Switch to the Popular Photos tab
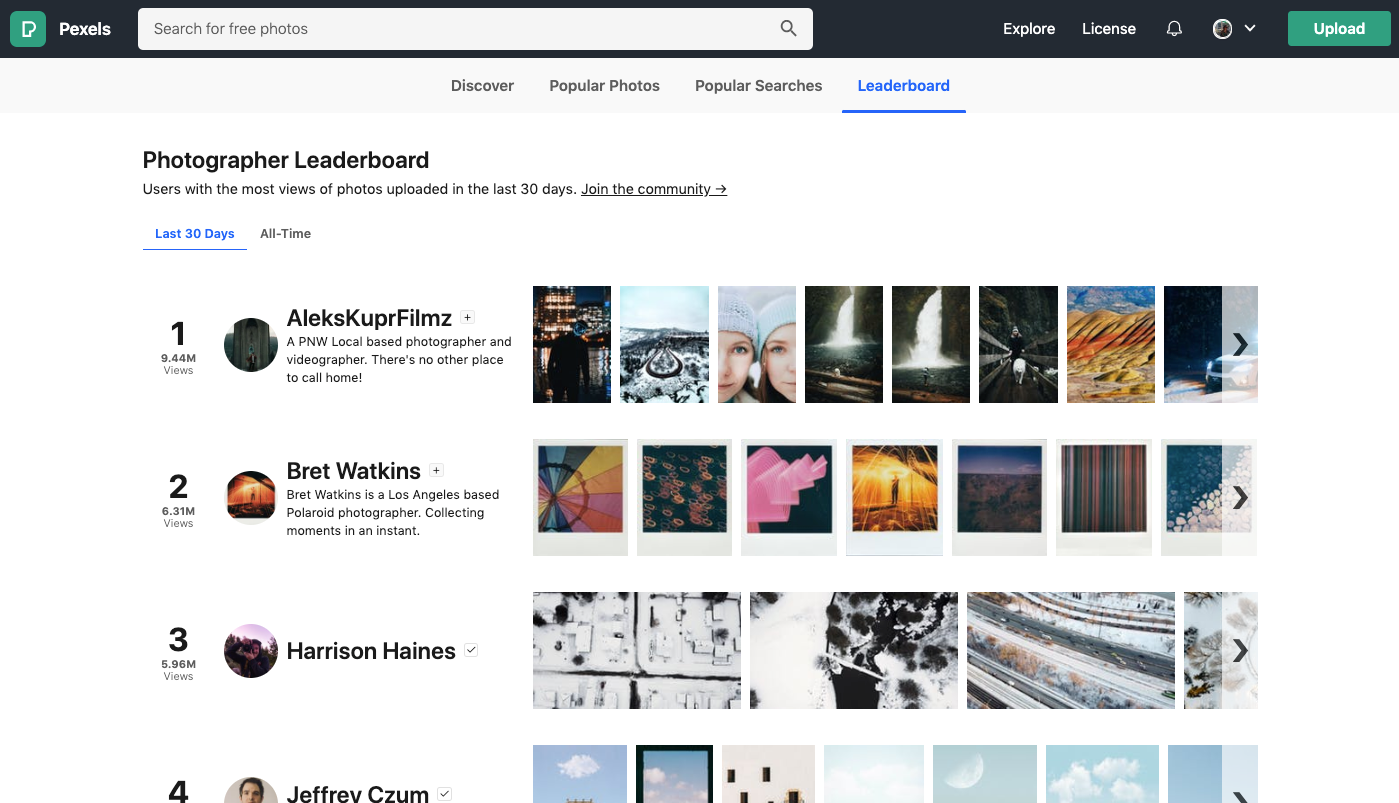The width and height of the screenshot is (1399, 803). [604, 86]
